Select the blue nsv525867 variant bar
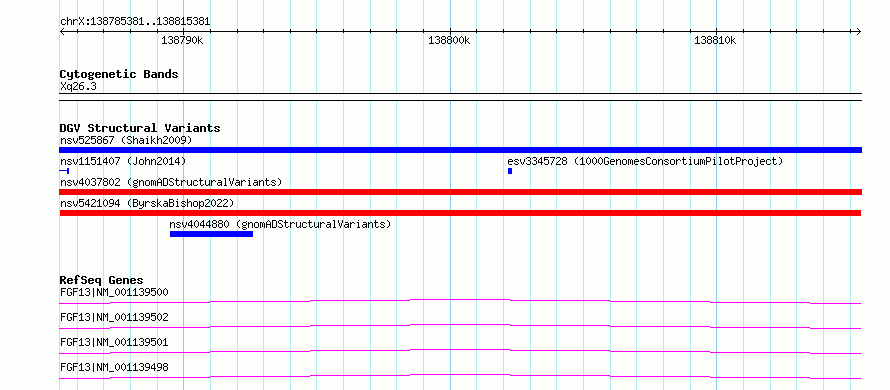 coord(460,150)
